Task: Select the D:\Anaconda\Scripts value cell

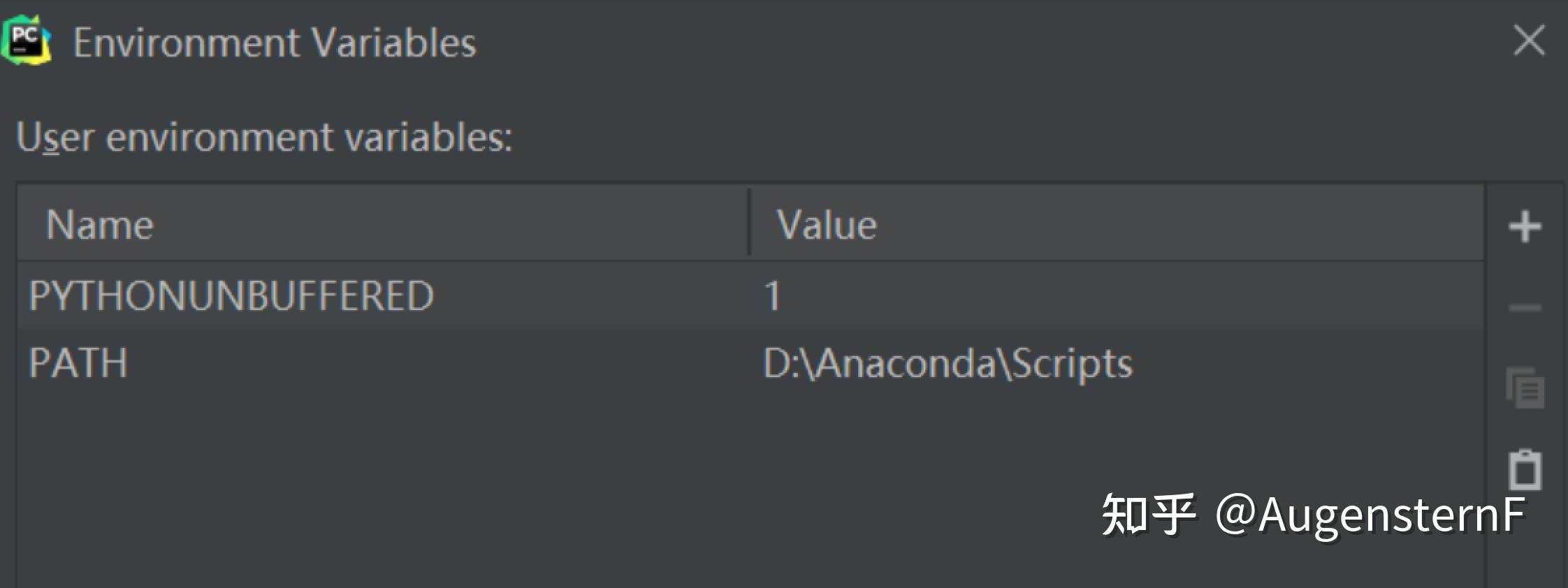Action: (1117, 363)
